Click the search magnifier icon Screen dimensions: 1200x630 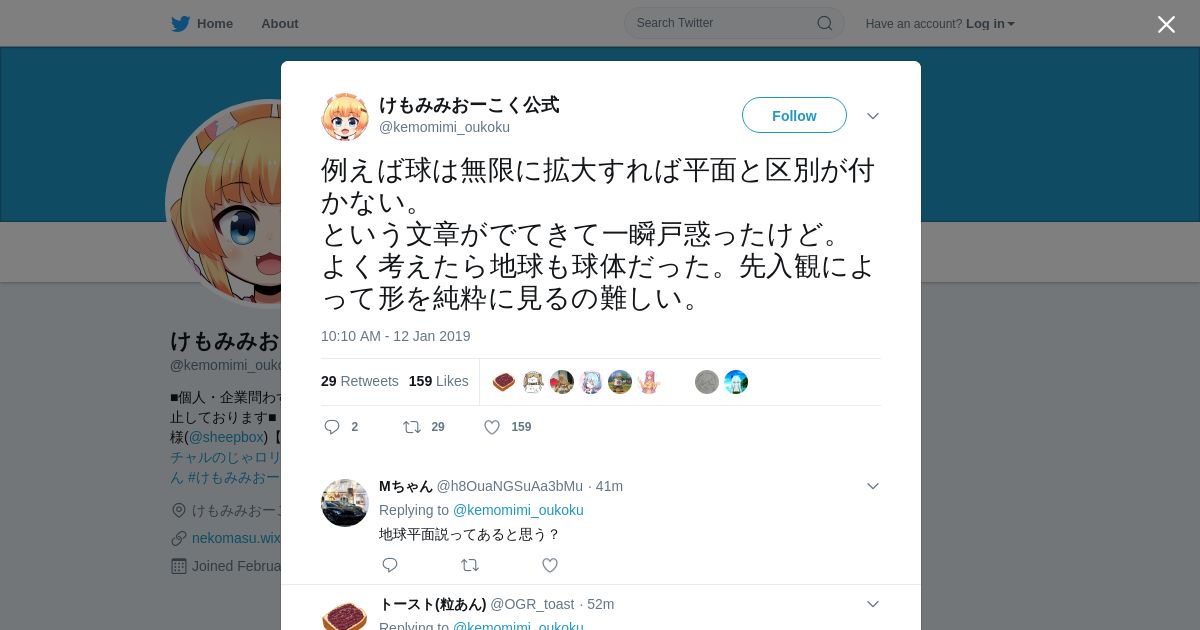[825, 23]
